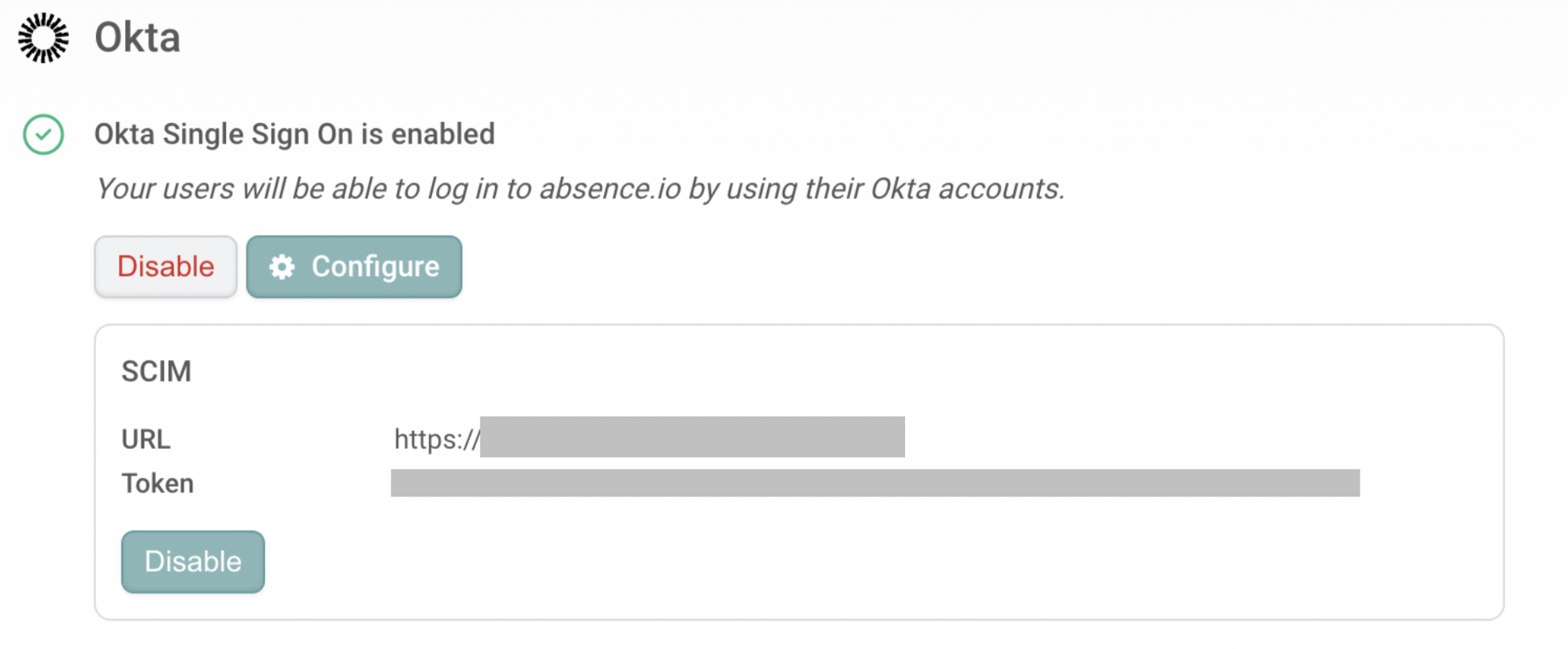Click the green checkmark status icon
The image size is (1568, 649).
44,134
